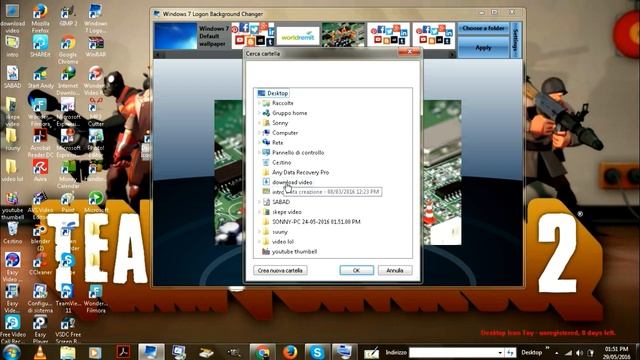Click the Apply button
This screenshot has height=360, width=640.
[x=483, y=47]
